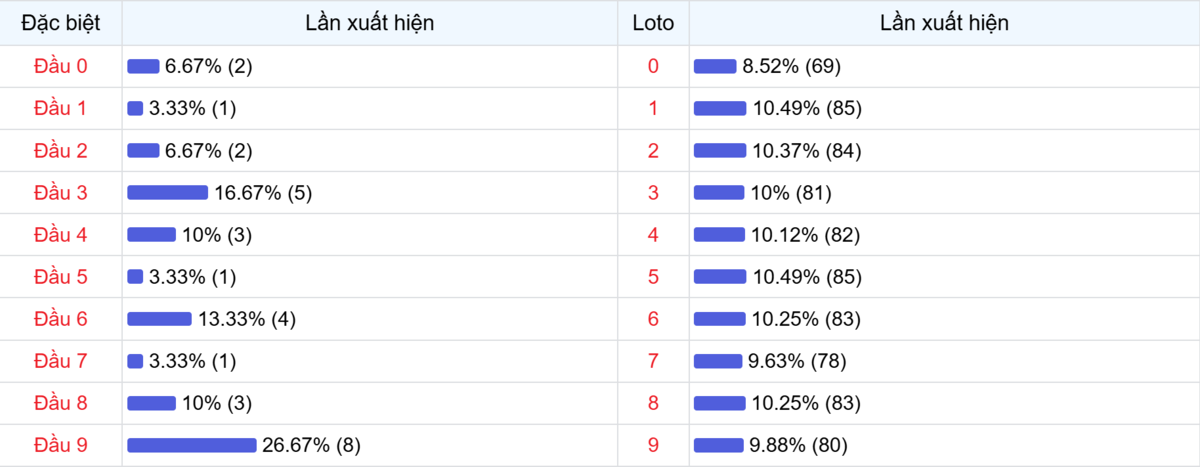The height and width of the screenshot is (467, 1200).
Task: Click the 8.52% progress bar for Loto 0
Action: (714, 67)
